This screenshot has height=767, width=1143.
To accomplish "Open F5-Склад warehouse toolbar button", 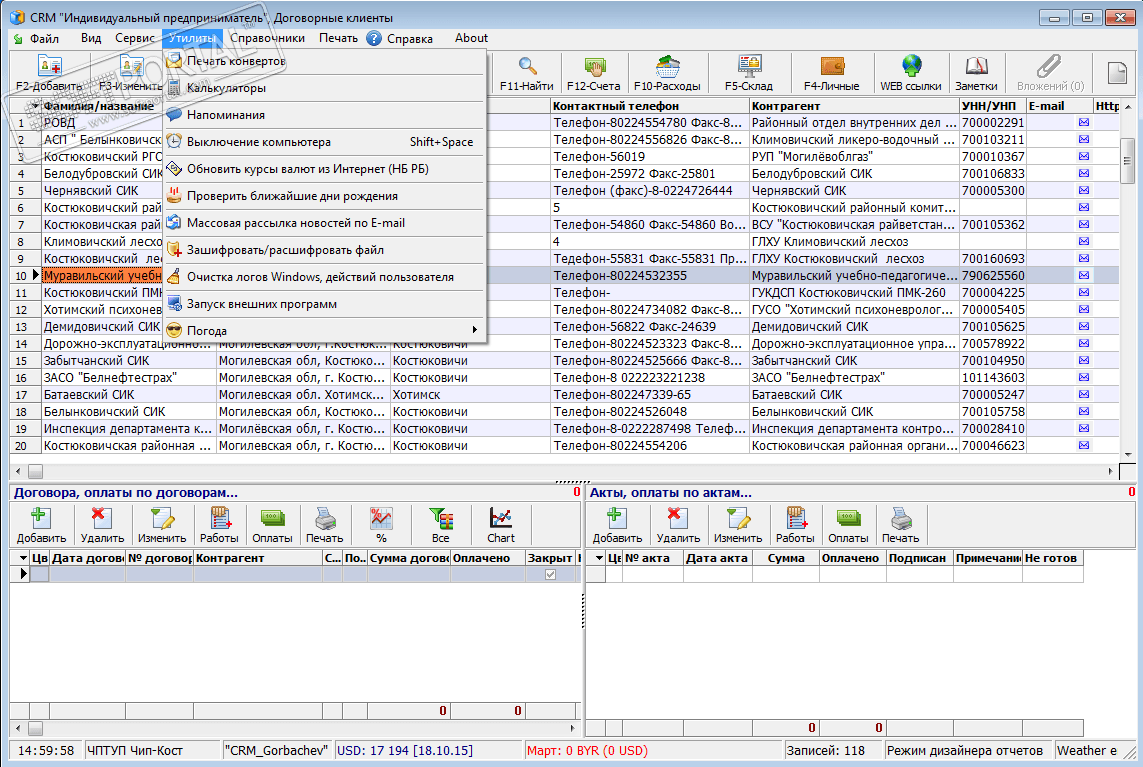I will tap(749, 74).
